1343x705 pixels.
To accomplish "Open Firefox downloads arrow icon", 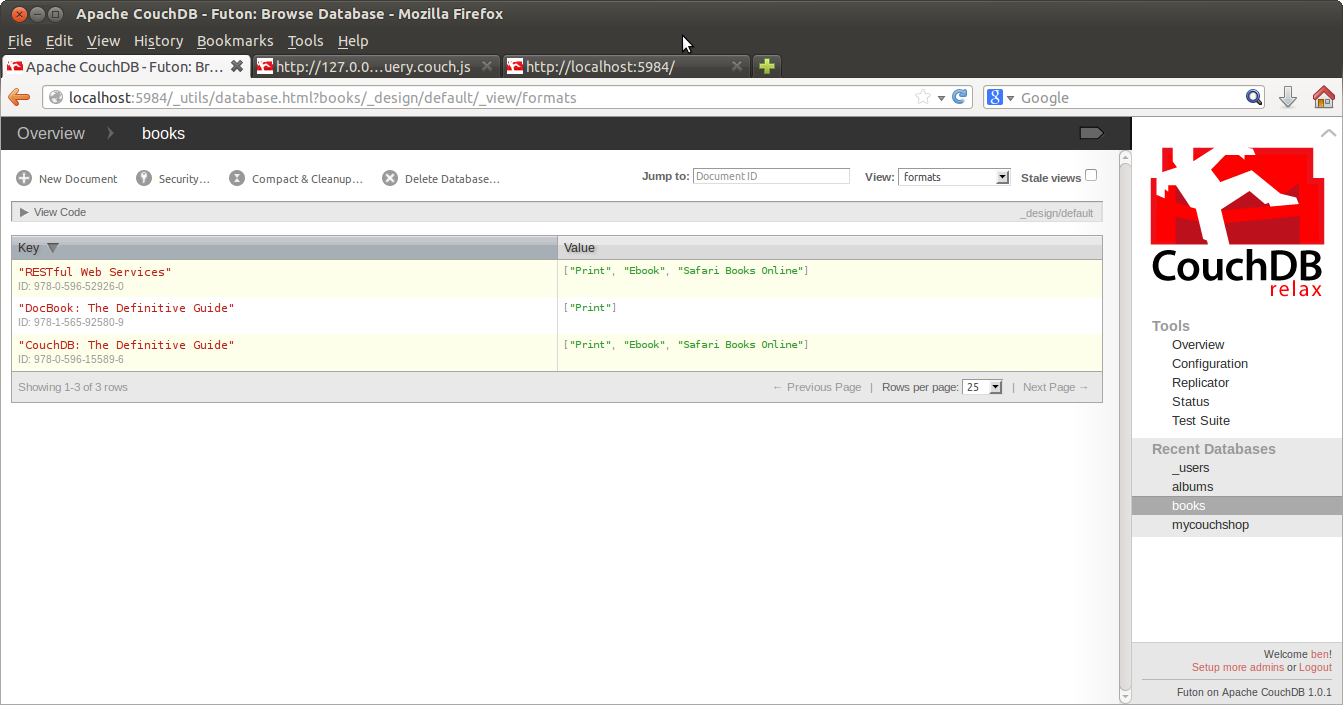I will [1288, 97].
